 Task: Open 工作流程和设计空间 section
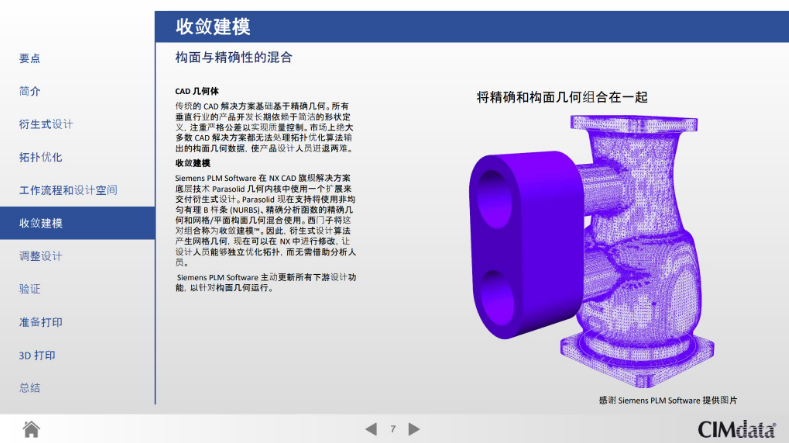(68, 190)
